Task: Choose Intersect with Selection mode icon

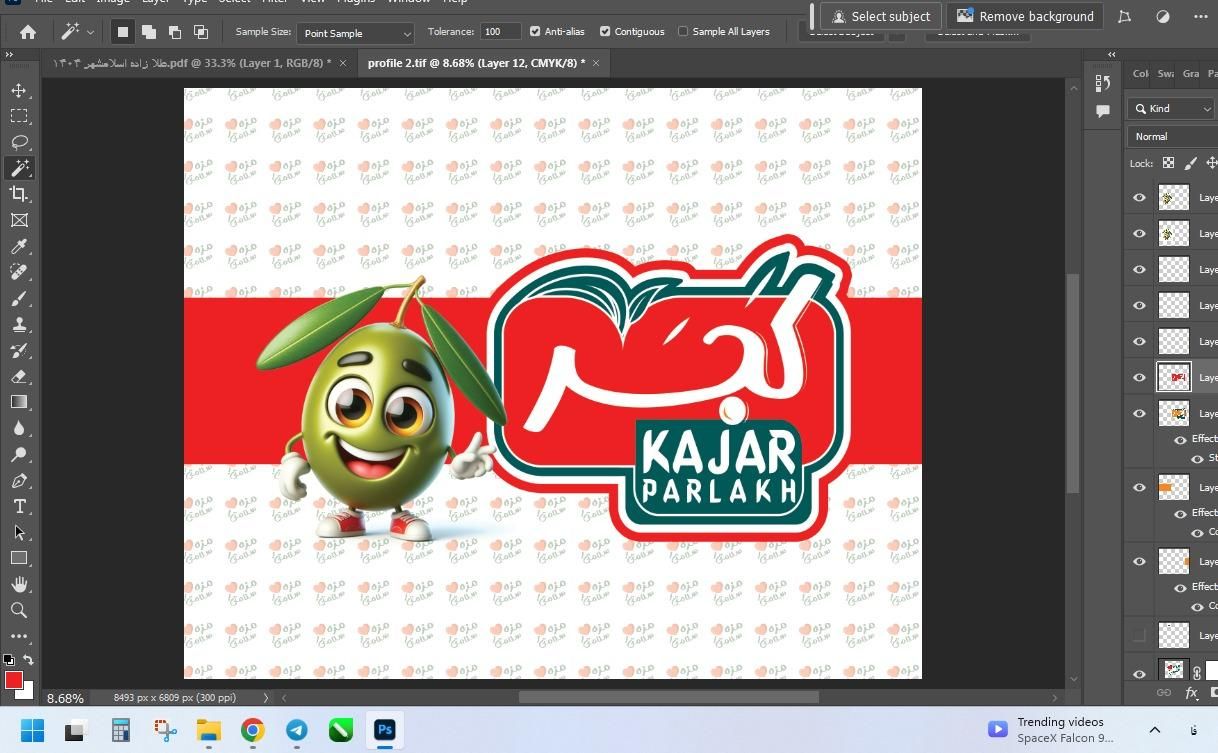Action: 200,32
